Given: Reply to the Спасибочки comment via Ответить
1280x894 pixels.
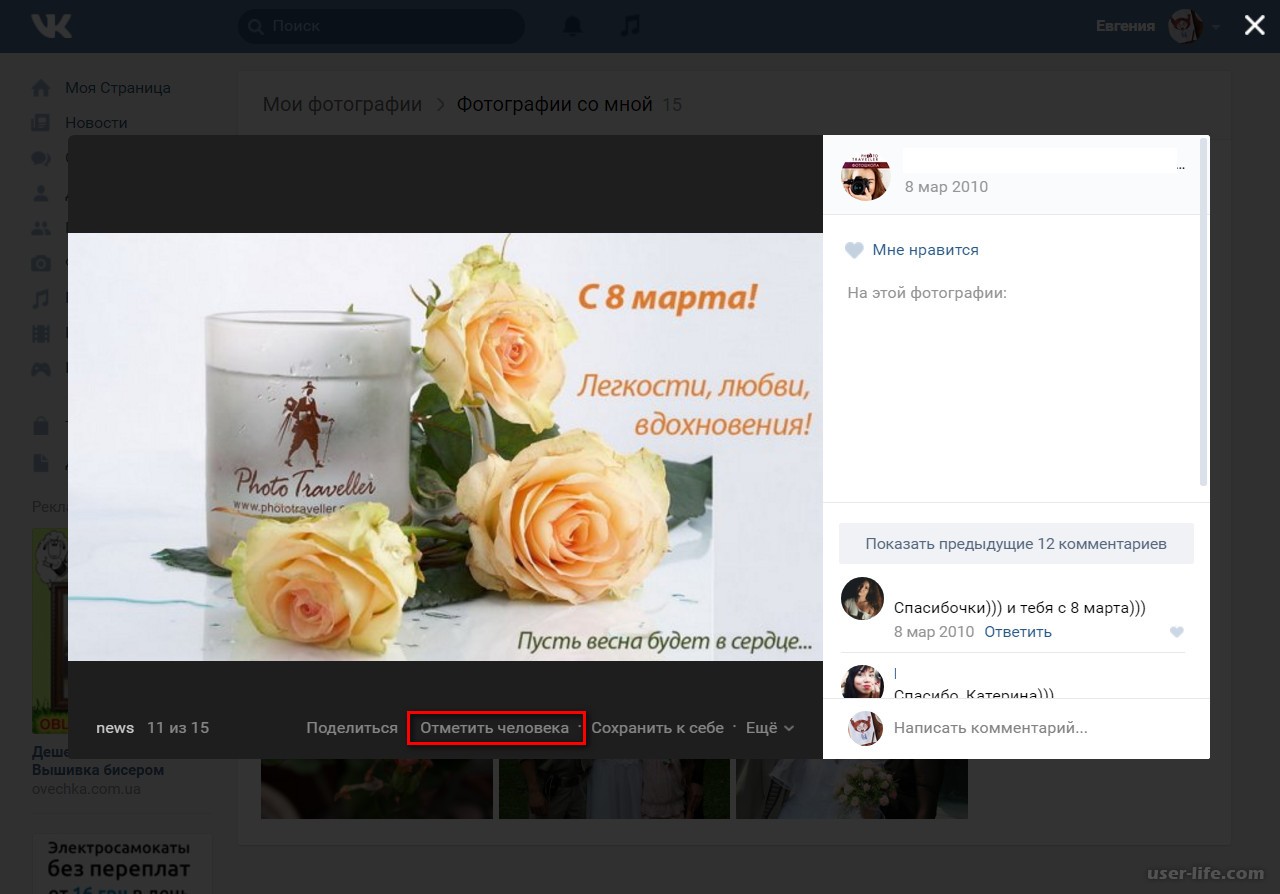Looking at the screenshot, I should pyautogui.click(x=1018, y=632).
